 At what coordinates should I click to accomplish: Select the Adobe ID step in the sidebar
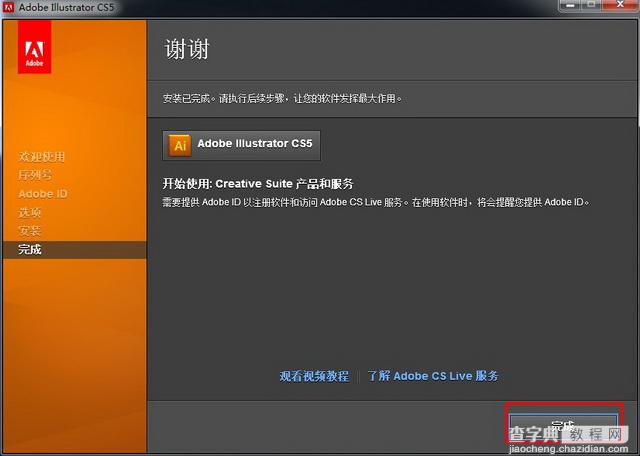click(x=43, y=194)
